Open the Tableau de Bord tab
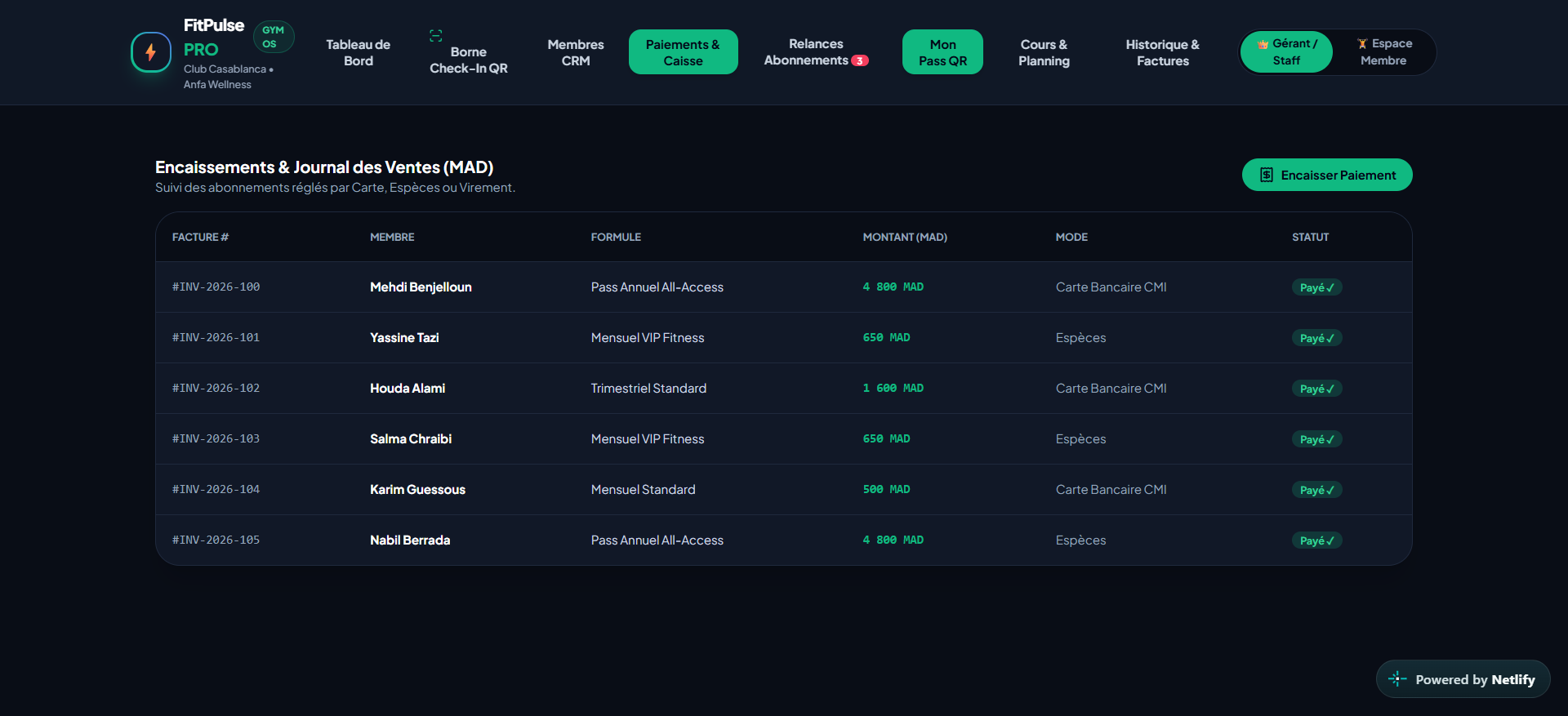The image size is (1568, 716). 359,52
